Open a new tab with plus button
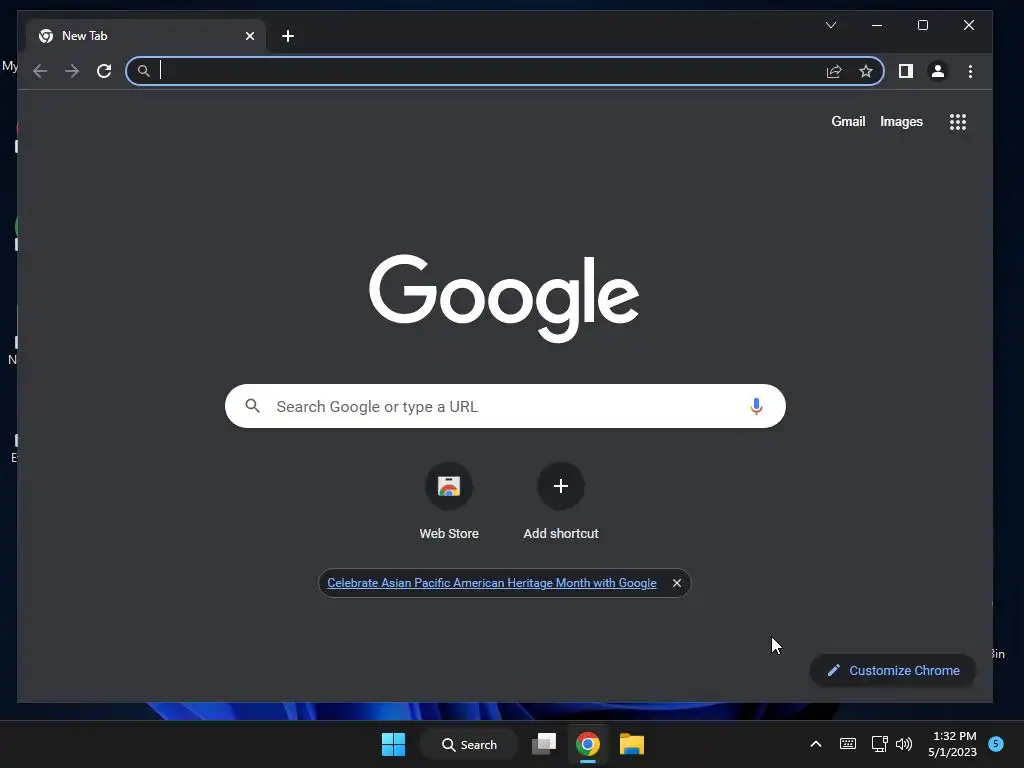The height and width of the screenshot is (768, 1024). coord(288,36)
